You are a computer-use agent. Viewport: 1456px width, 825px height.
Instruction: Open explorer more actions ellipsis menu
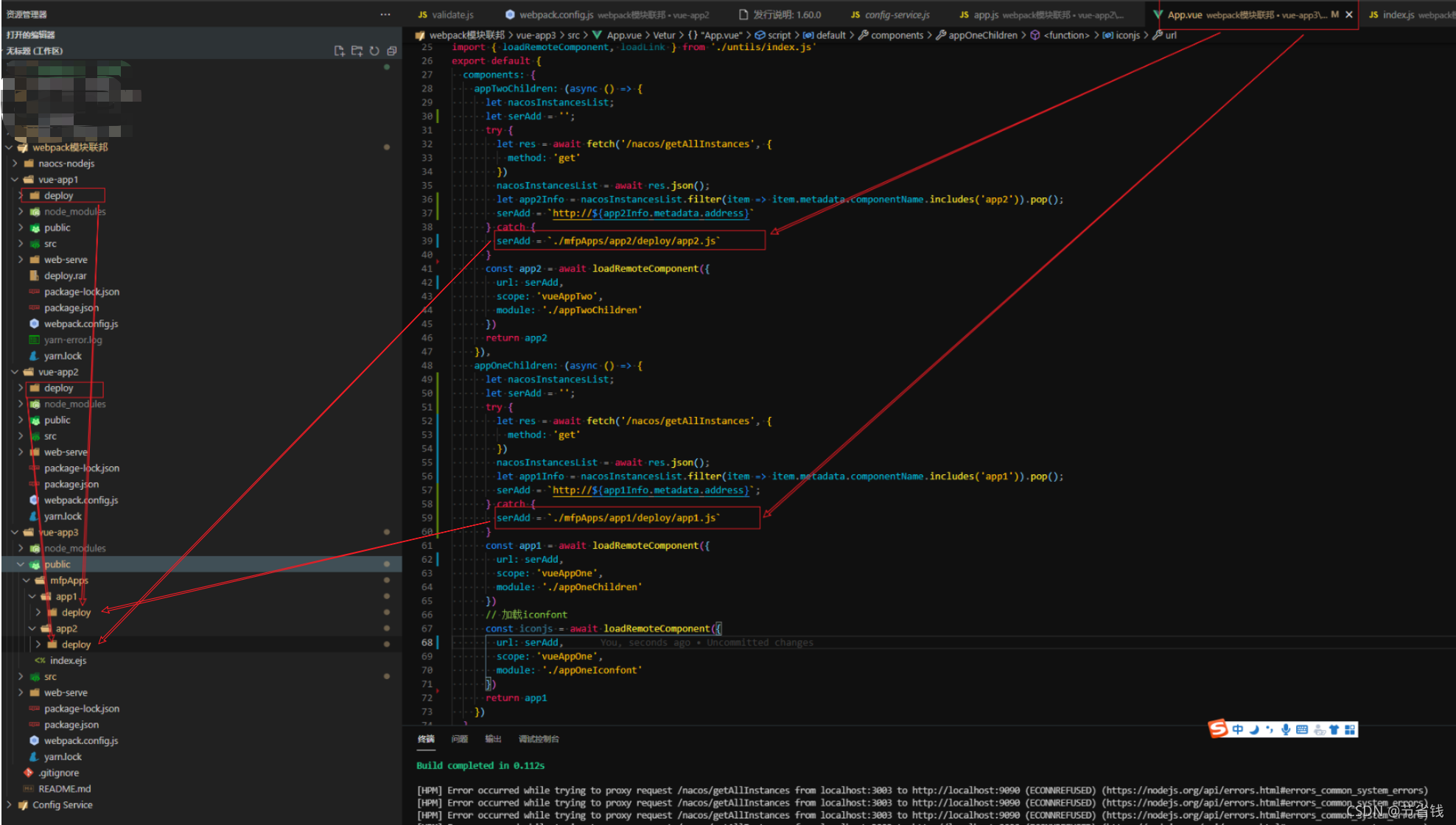point(385,14)
